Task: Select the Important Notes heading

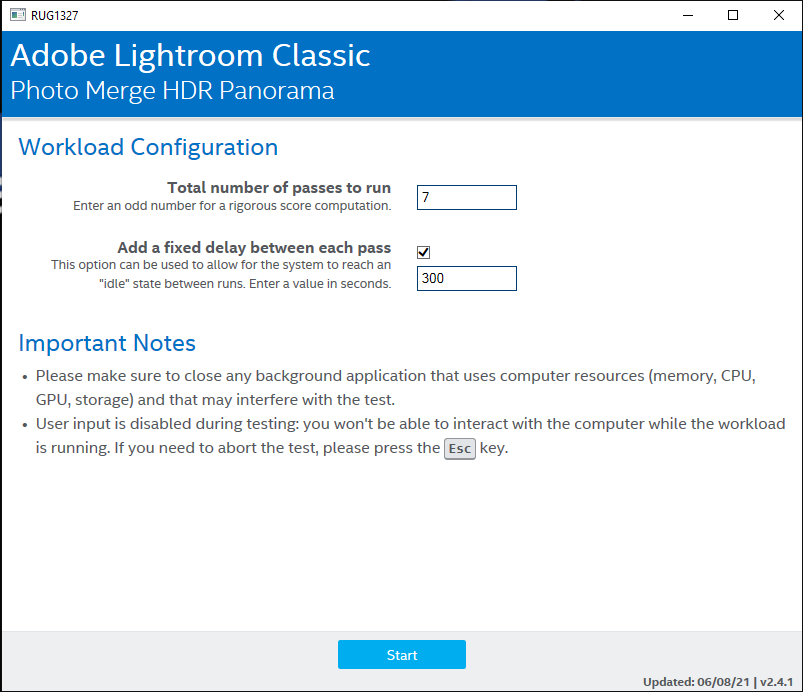Action: pyautogui.click(x=107, y=343)
